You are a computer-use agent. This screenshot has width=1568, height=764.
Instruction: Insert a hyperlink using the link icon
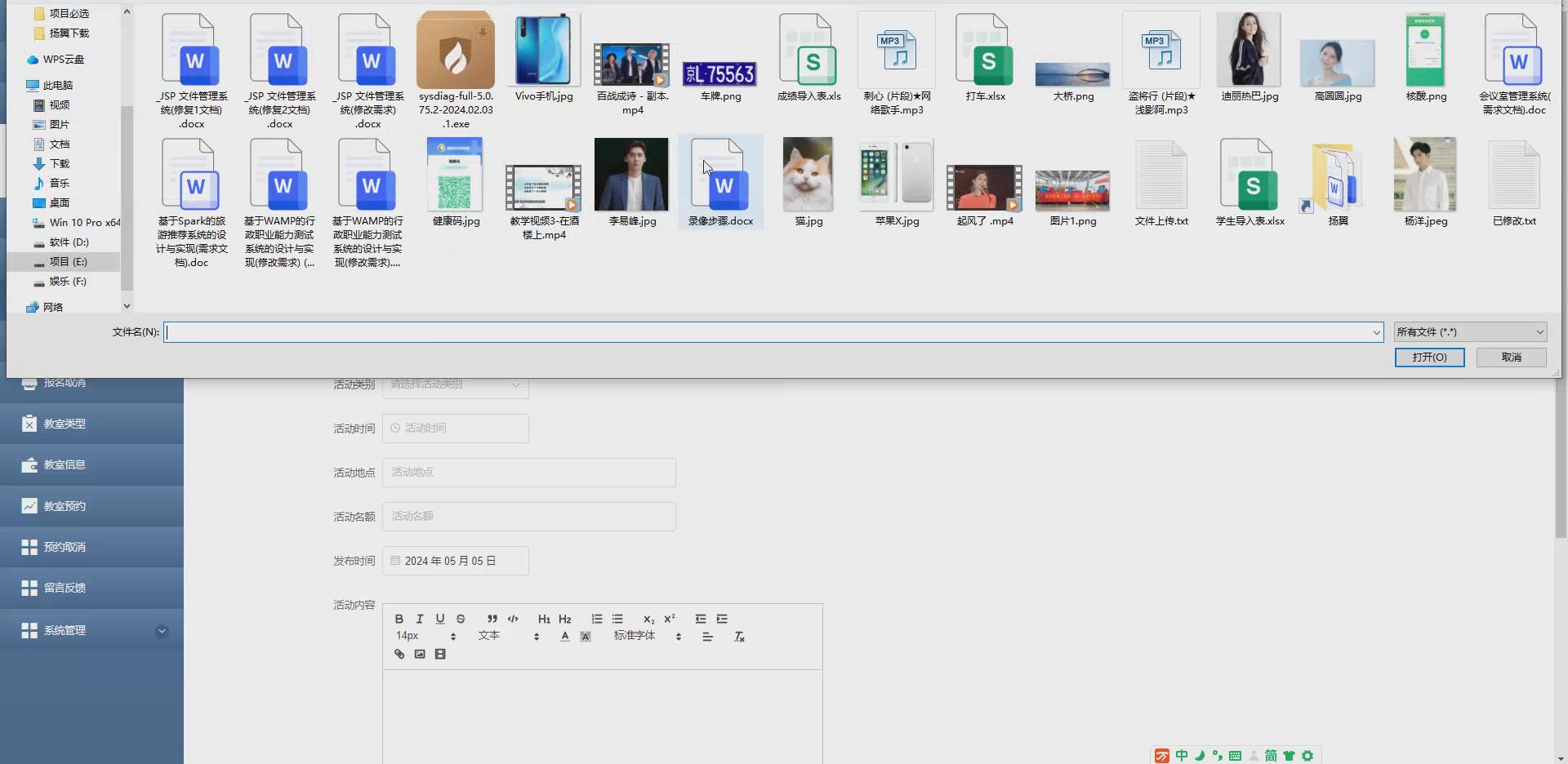(x=399, y=654)
